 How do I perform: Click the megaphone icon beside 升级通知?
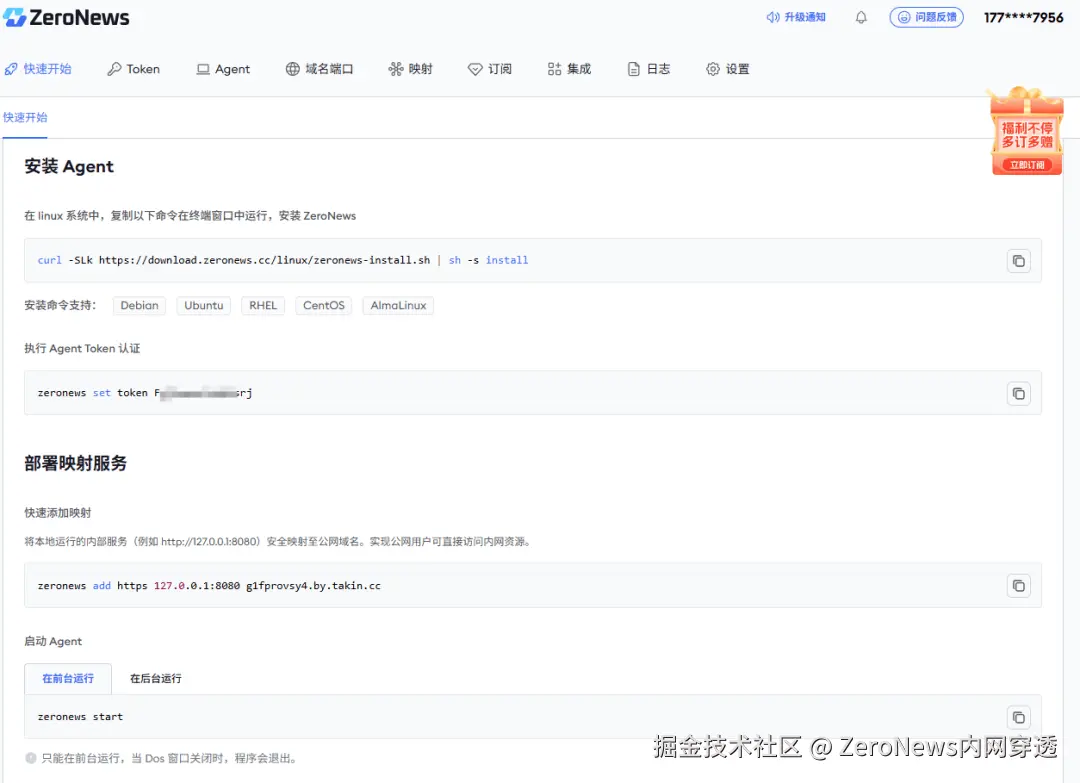pyautogui.click(x=773, y=17)
